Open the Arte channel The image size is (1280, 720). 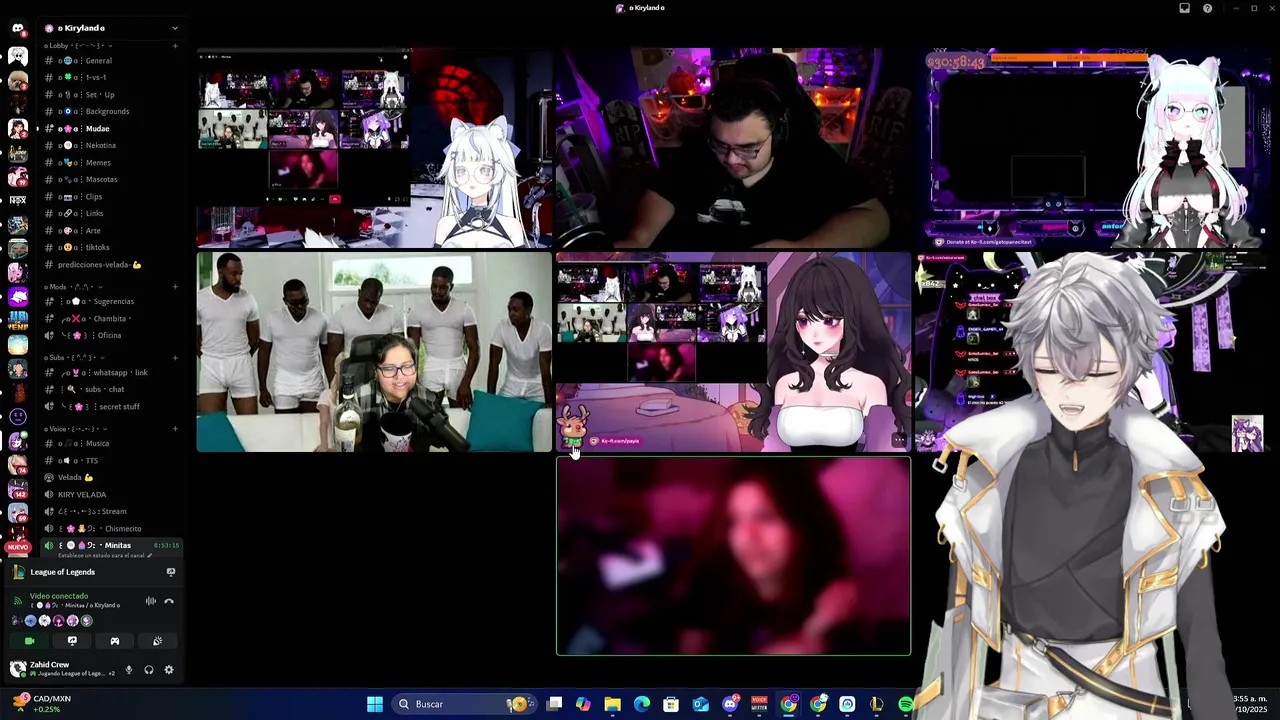click(111, 231)
